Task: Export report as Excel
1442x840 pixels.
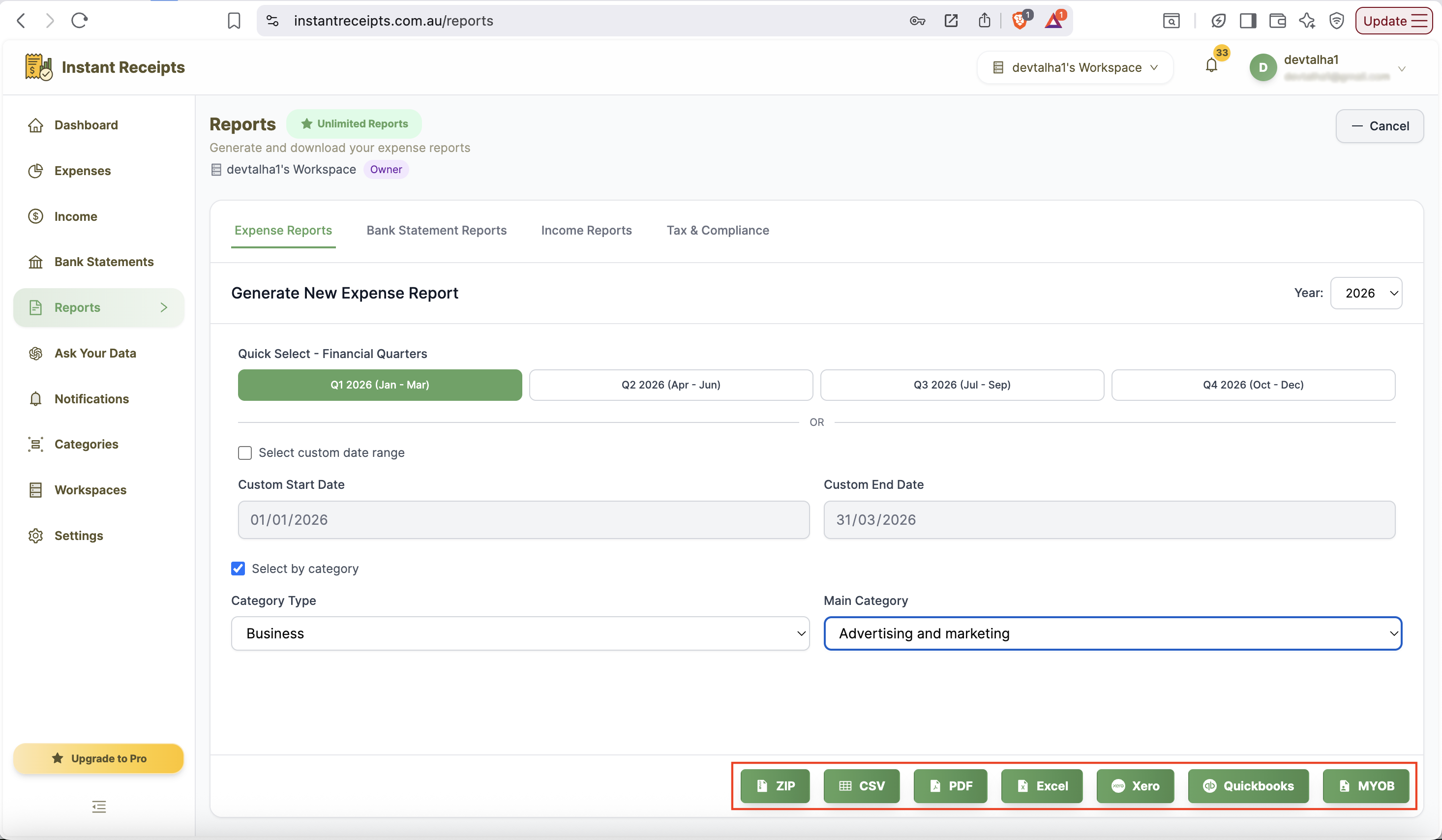Action: (1042, 785)
